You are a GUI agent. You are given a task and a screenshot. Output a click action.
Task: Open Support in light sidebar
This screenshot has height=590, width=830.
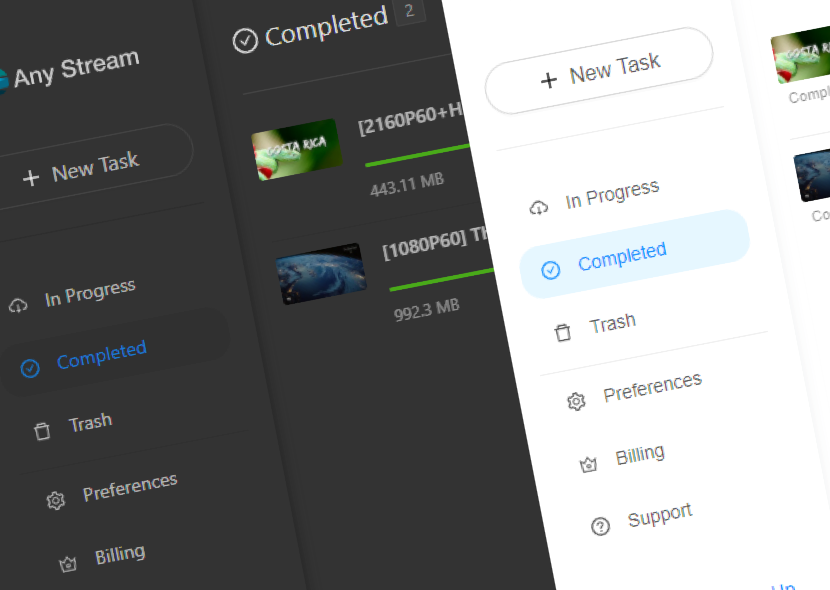[660, 514]
